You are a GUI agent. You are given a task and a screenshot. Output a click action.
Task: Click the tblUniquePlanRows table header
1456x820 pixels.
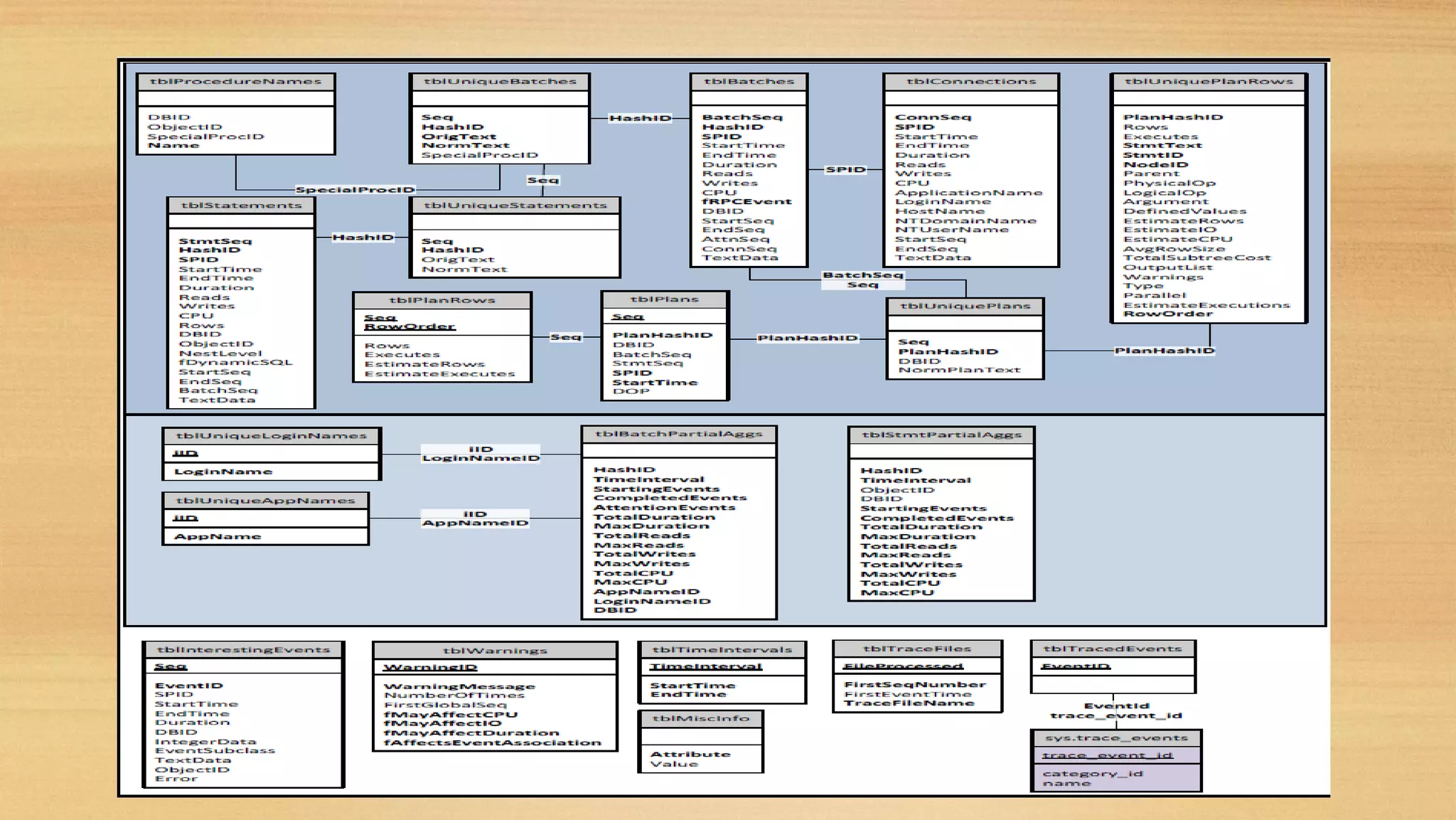(x=1209, y=82)
